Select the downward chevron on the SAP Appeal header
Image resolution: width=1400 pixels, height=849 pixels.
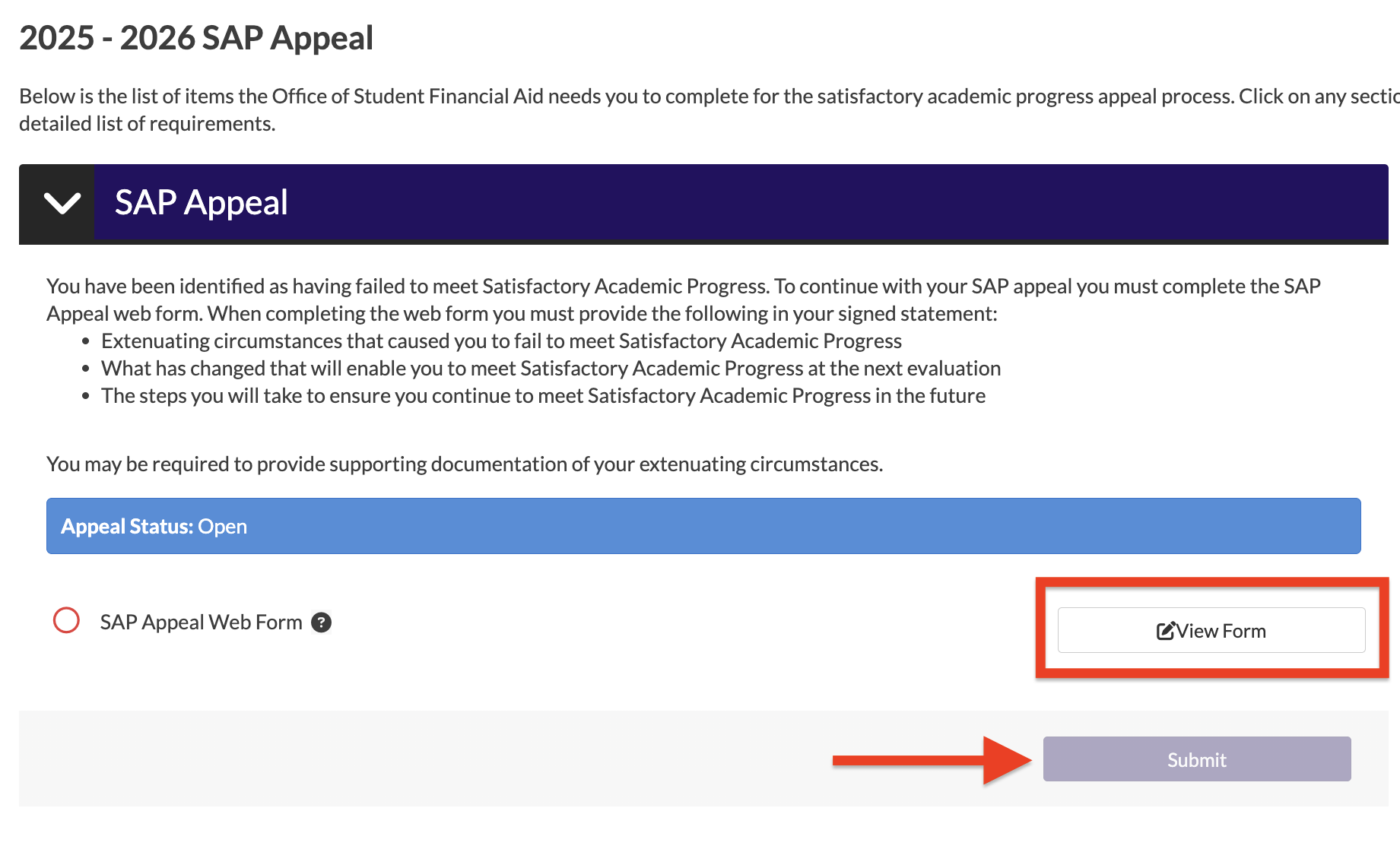[62, 203]
